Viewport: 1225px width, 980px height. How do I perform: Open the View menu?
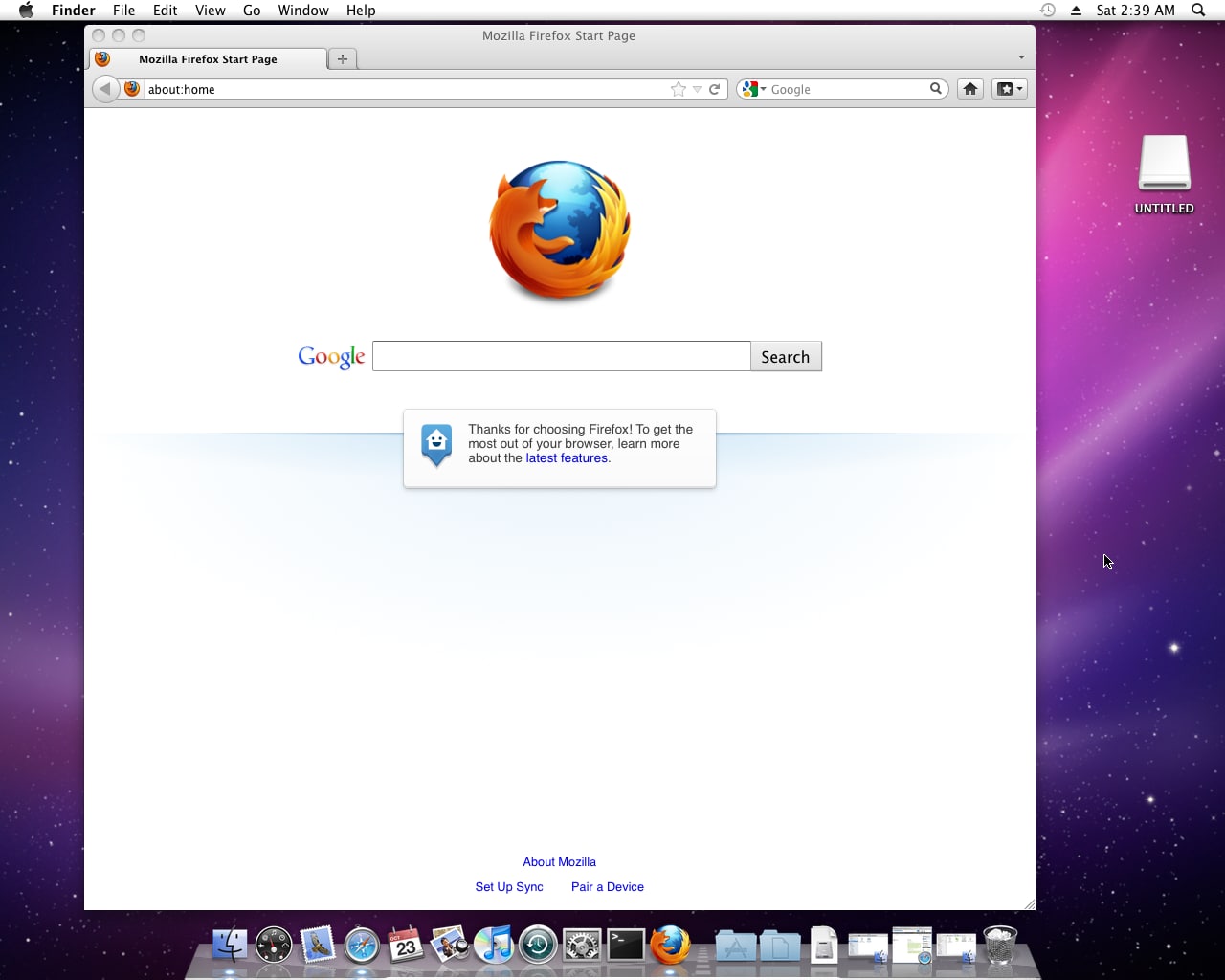tap(211, 10)
